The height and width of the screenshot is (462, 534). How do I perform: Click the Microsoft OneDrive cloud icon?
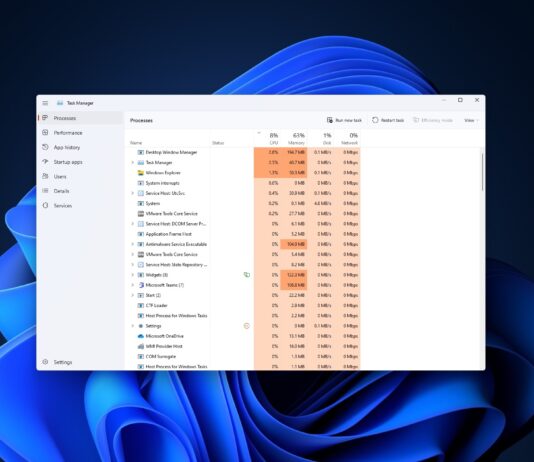[x=140, y=336]
